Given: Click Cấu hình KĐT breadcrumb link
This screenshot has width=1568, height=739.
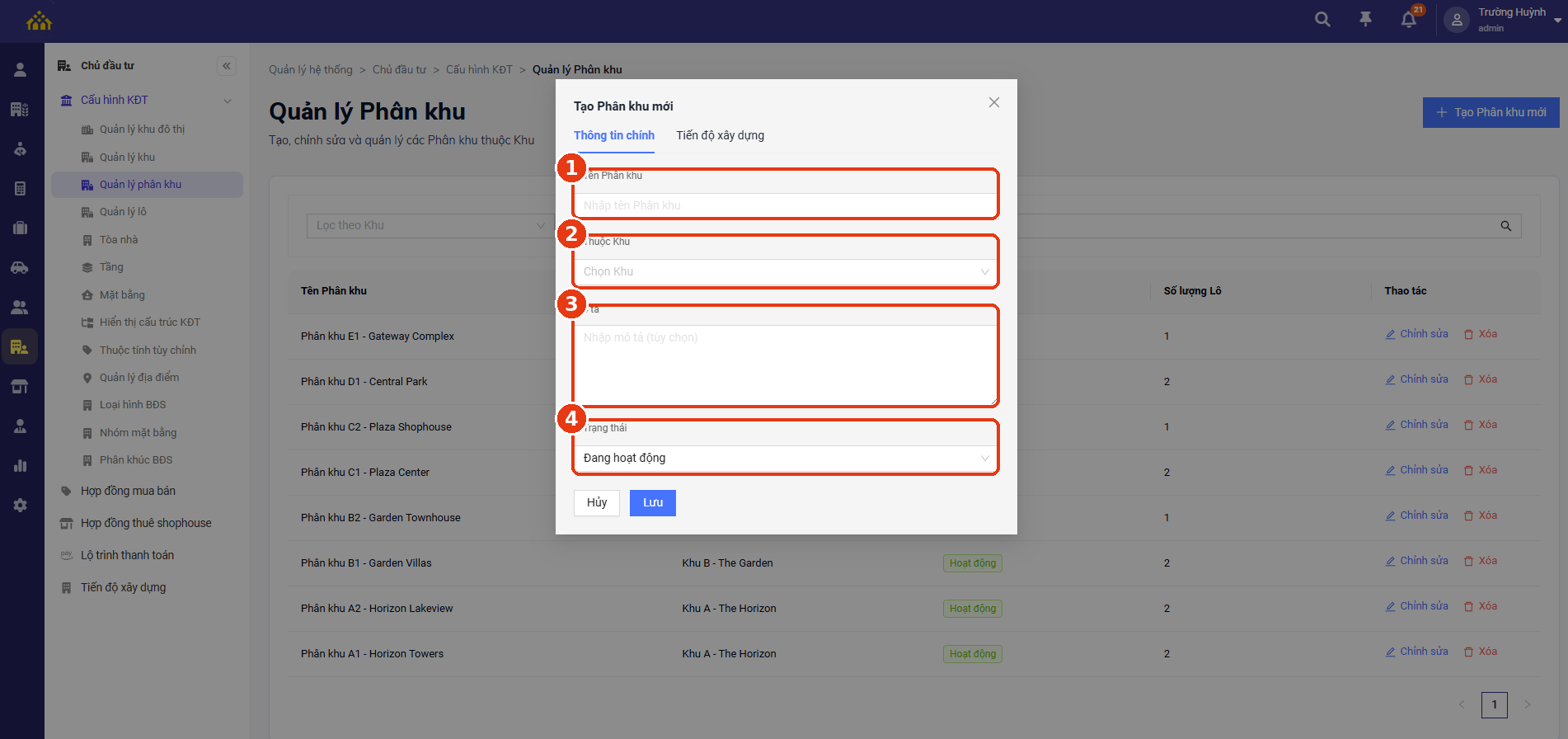Looking at the screenshot, I should coord(479,70).
